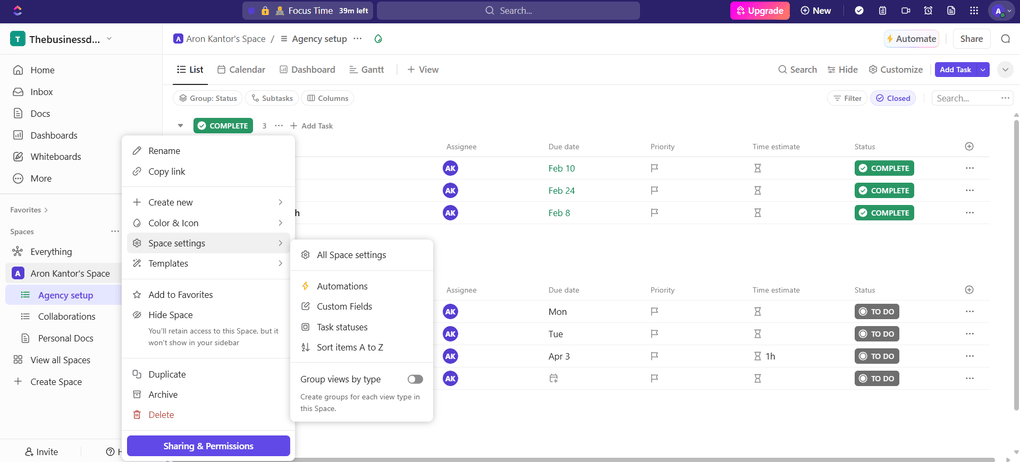Expand the Templates submenu

[208, 264]
